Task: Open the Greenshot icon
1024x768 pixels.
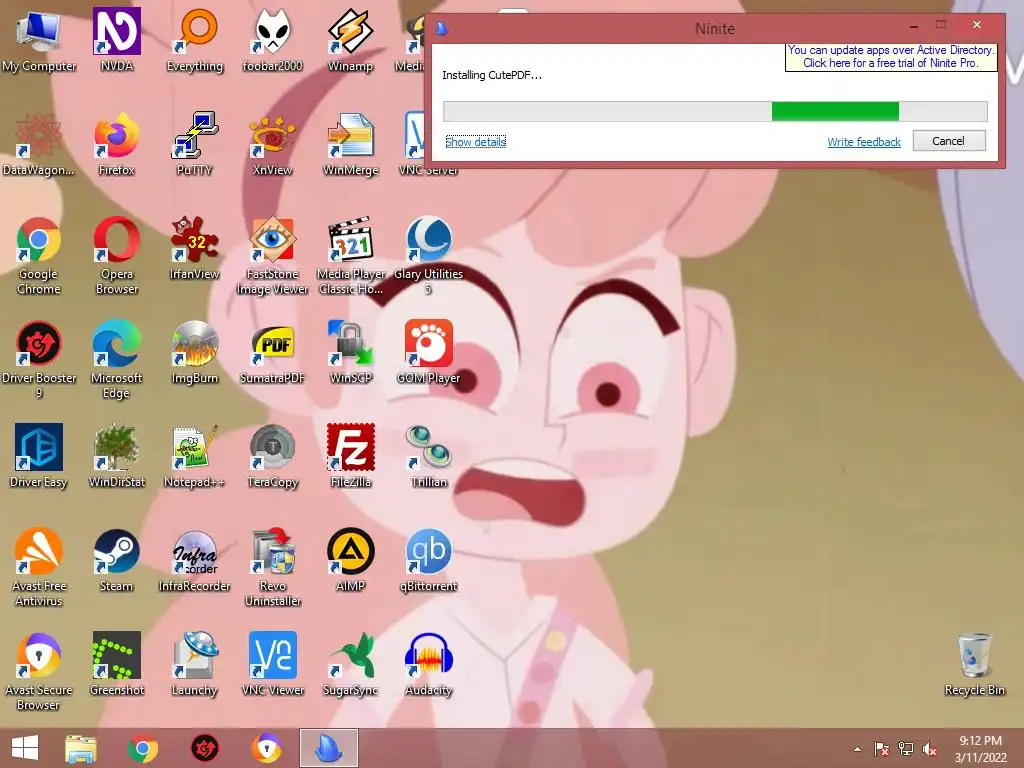Action: pos(116,664)
